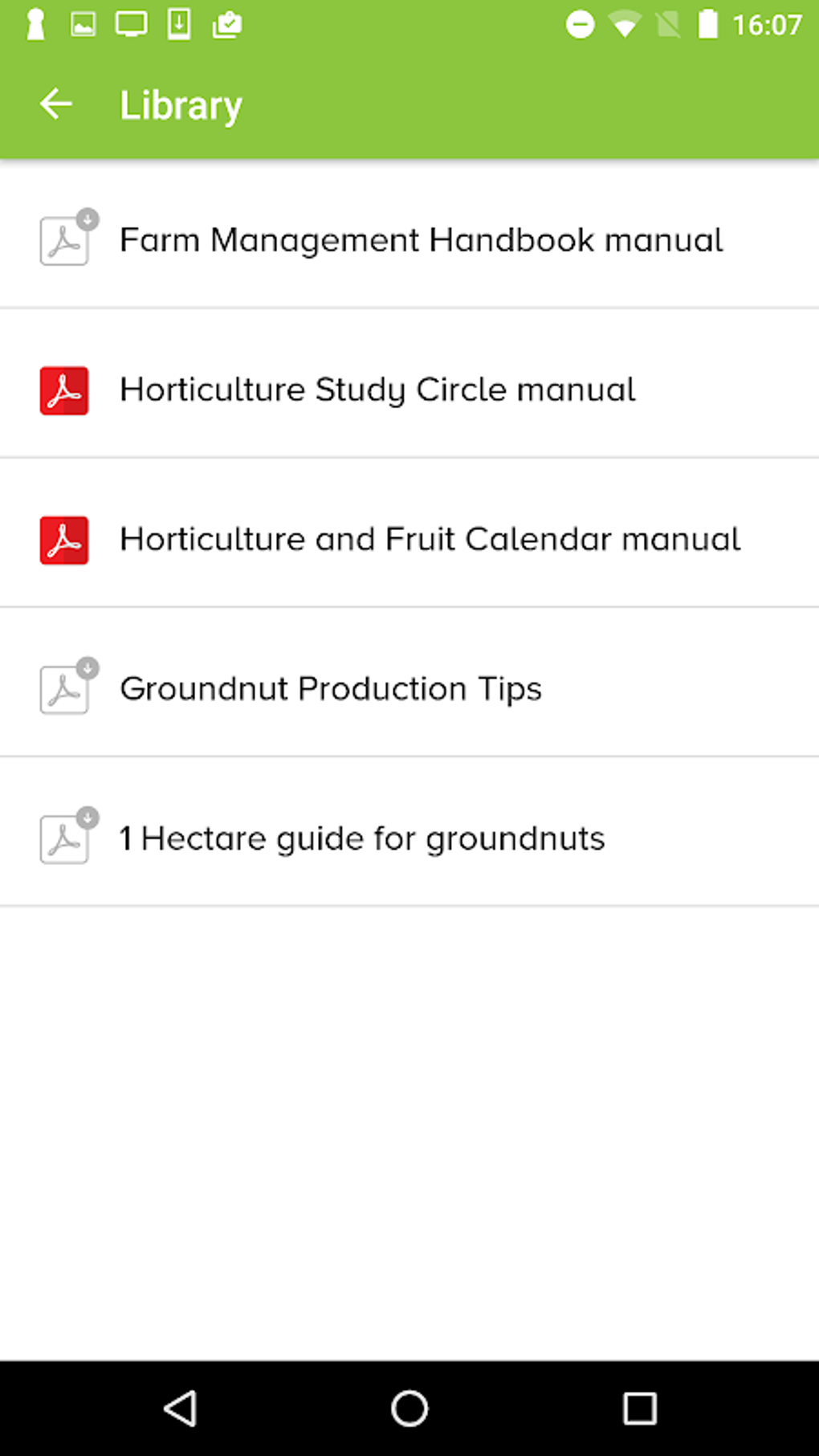Image resolution: width=819 pixels, height=1456 pixels.
Task: Select Groundnut Production Tips document
Action: point(331,689)
